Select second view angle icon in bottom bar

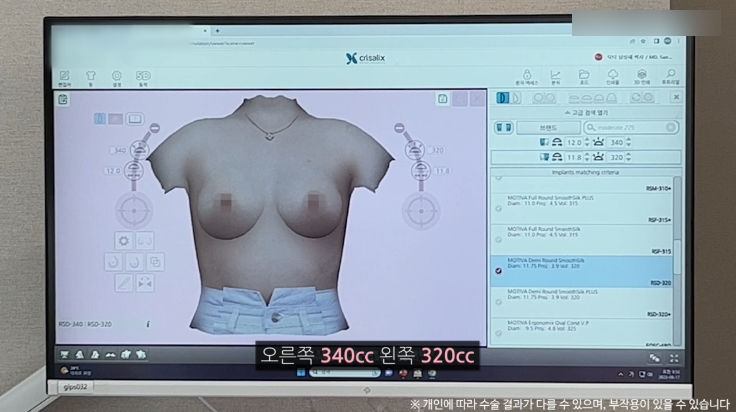[79, 354]
